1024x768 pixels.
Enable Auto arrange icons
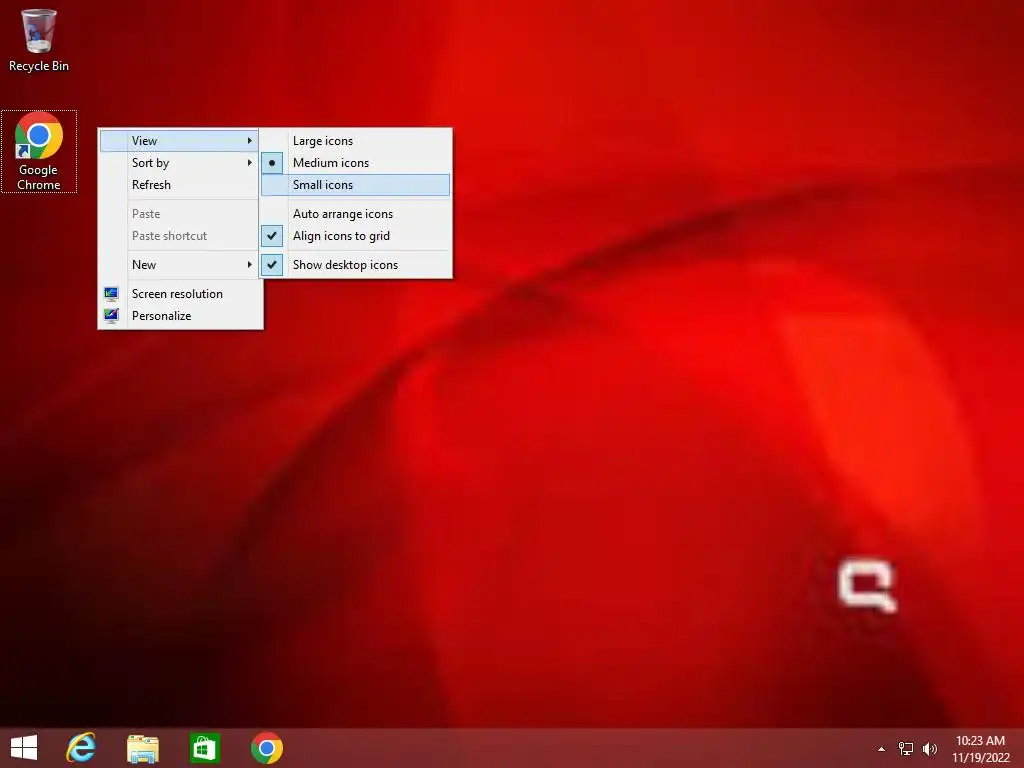pos(355,214)
